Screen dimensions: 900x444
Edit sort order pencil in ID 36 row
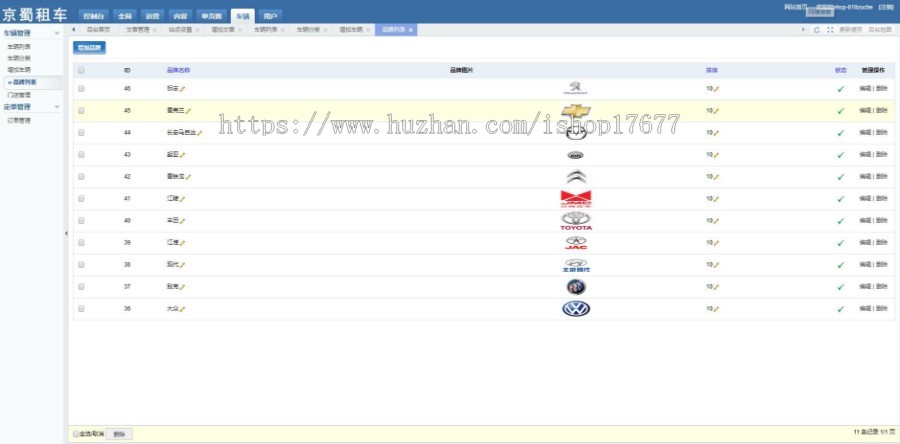716,309
